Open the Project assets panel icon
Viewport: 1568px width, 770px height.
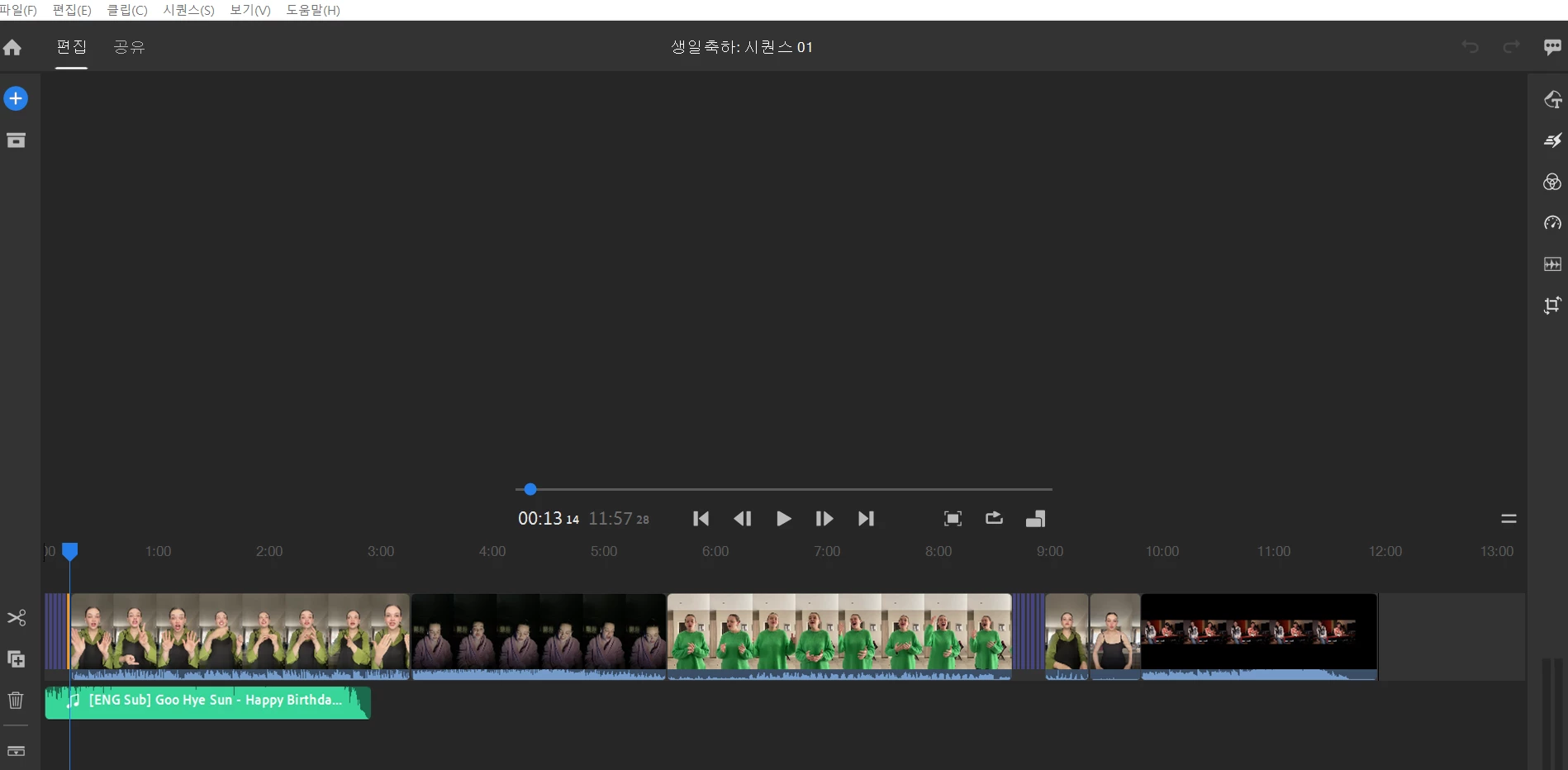click(x=16, y=140)
